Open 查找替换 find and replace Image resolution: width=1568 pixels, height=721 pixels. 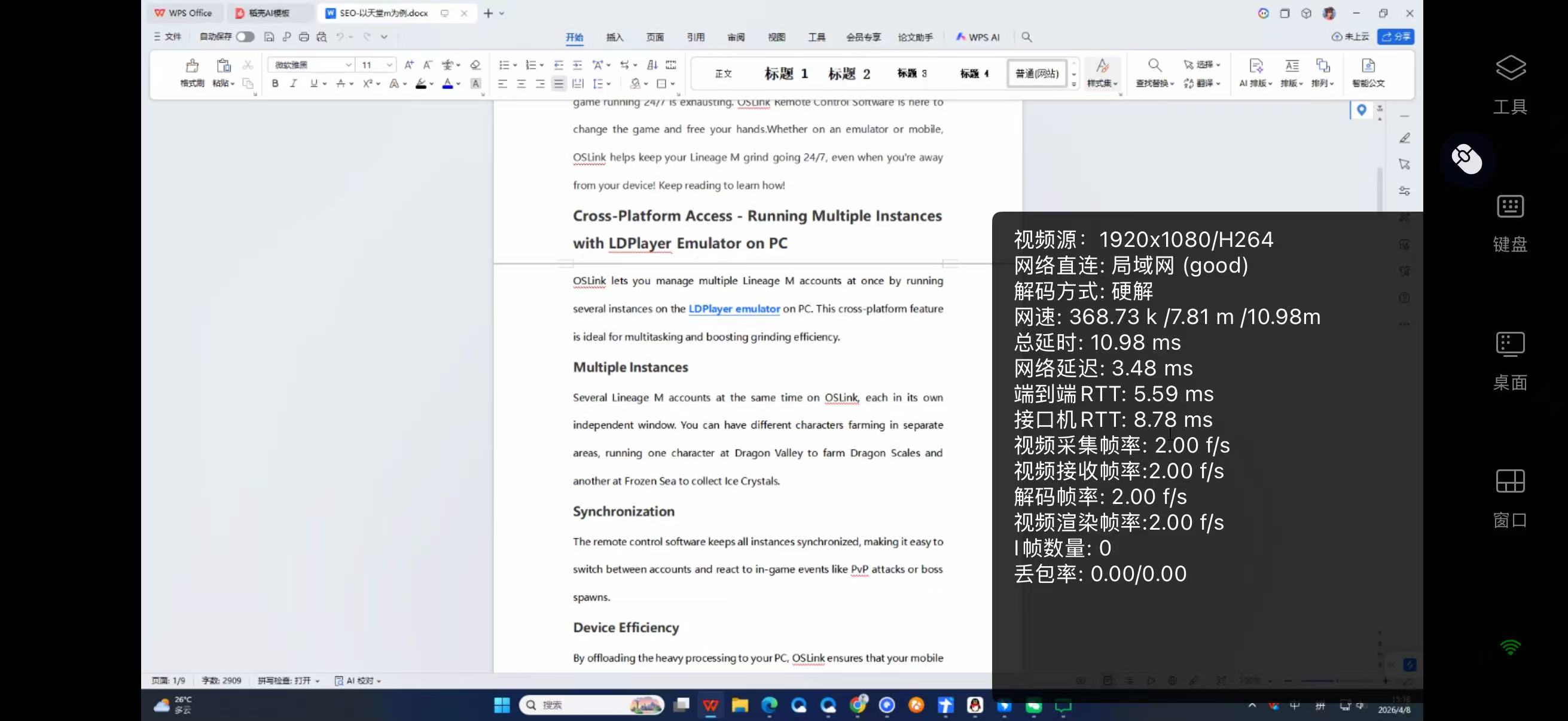coord(1155,74)
